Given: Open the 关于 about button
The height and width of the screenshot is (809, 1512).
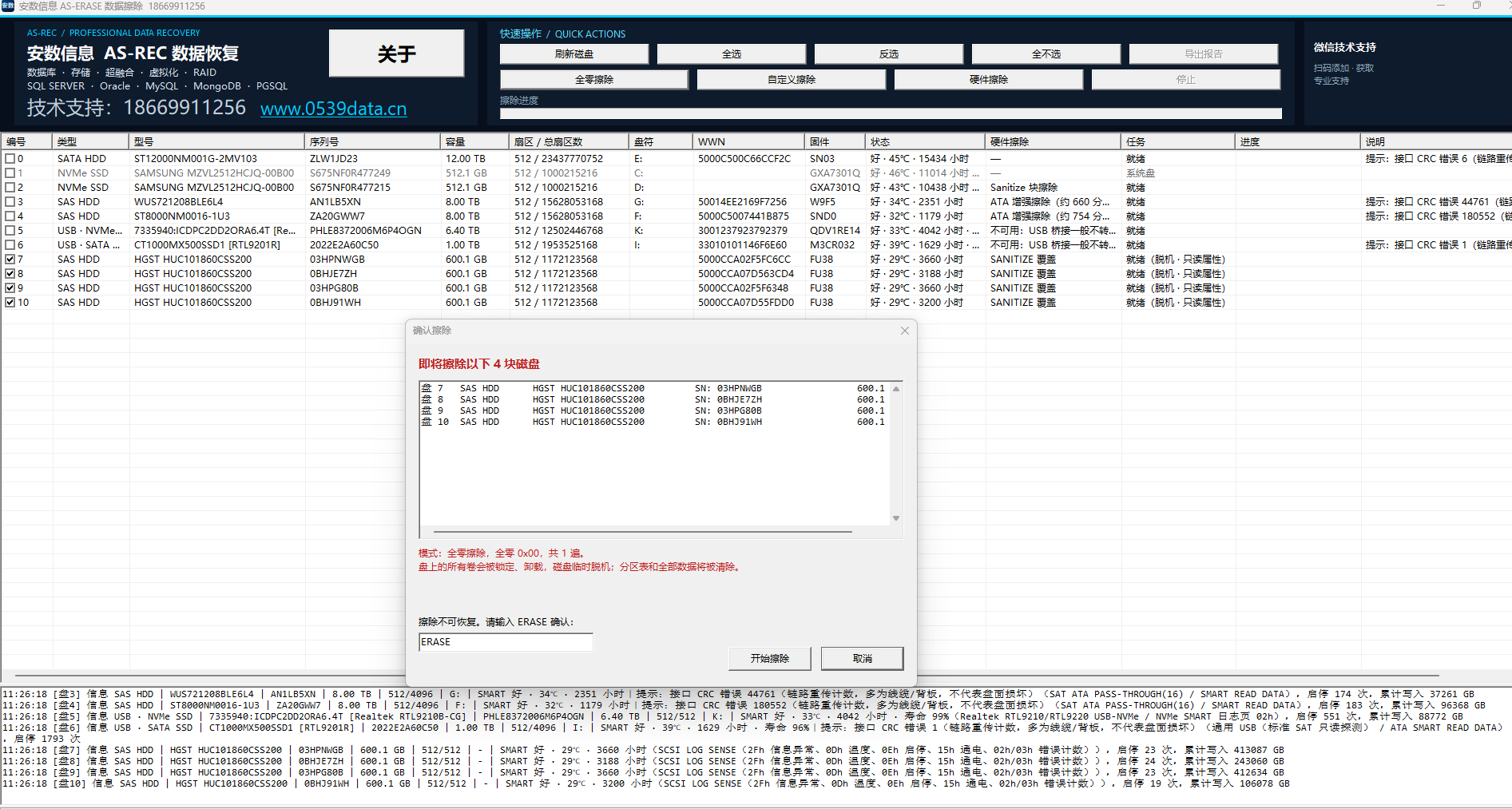Looking at the screenshot, I should coord(396,54).
